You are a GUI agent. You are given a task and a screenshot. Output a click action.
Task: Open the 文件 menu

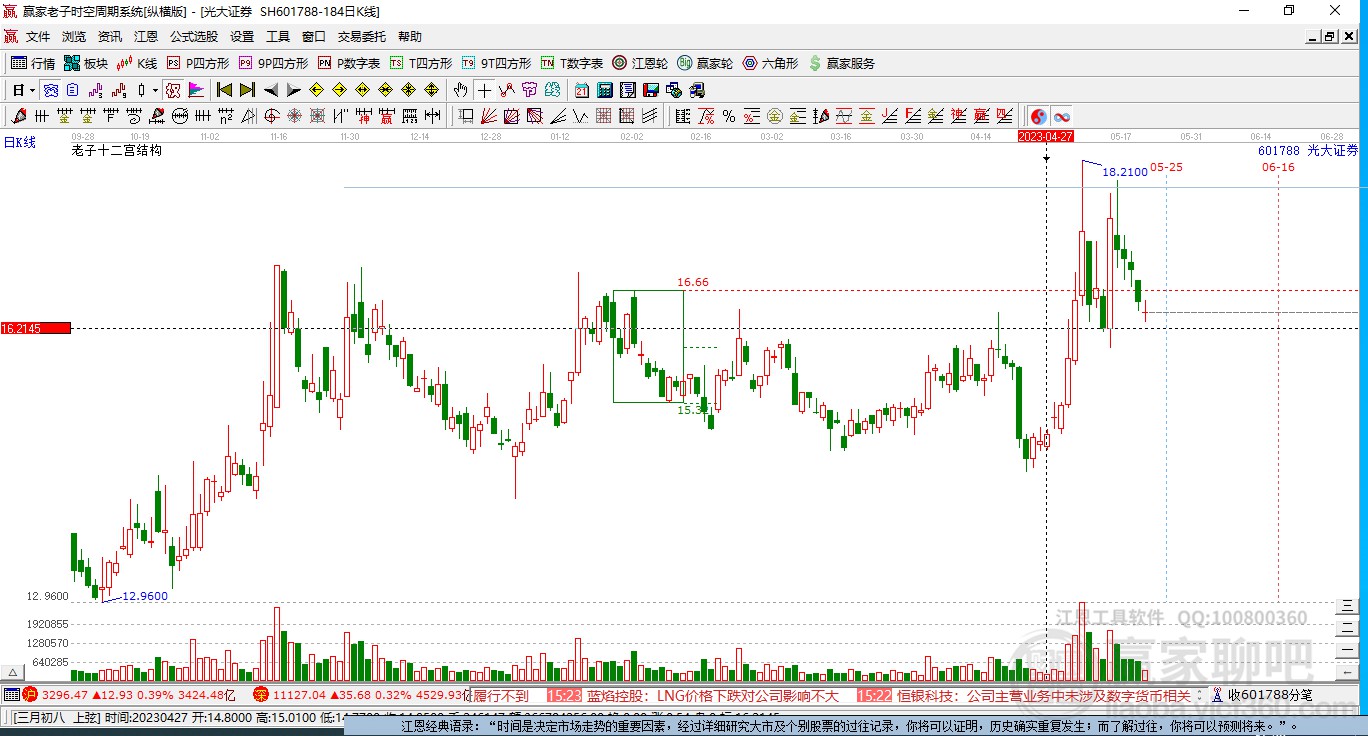[38, 37]
